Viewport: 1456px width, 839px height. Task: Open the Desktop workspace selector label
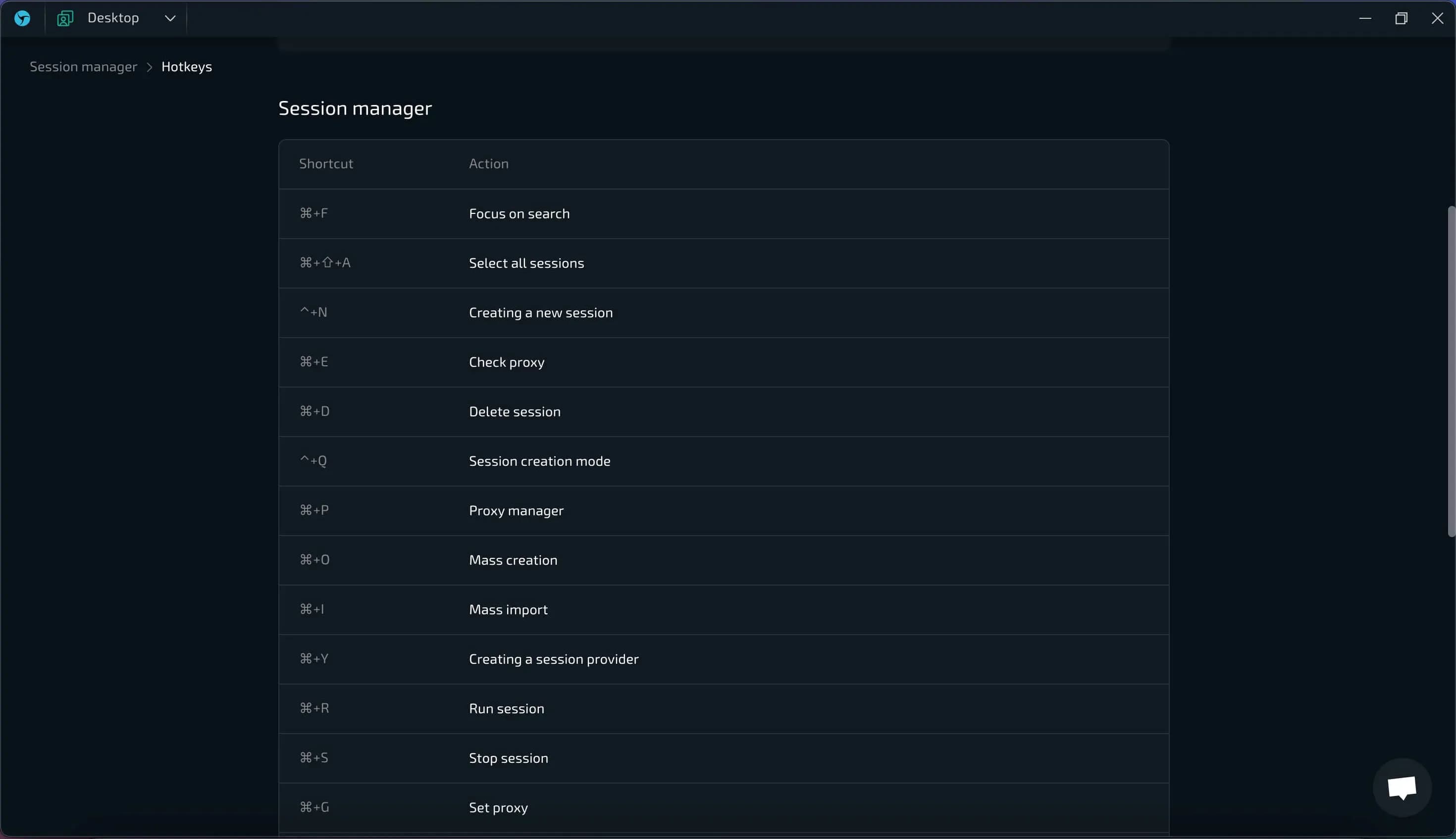pos(113,18)
